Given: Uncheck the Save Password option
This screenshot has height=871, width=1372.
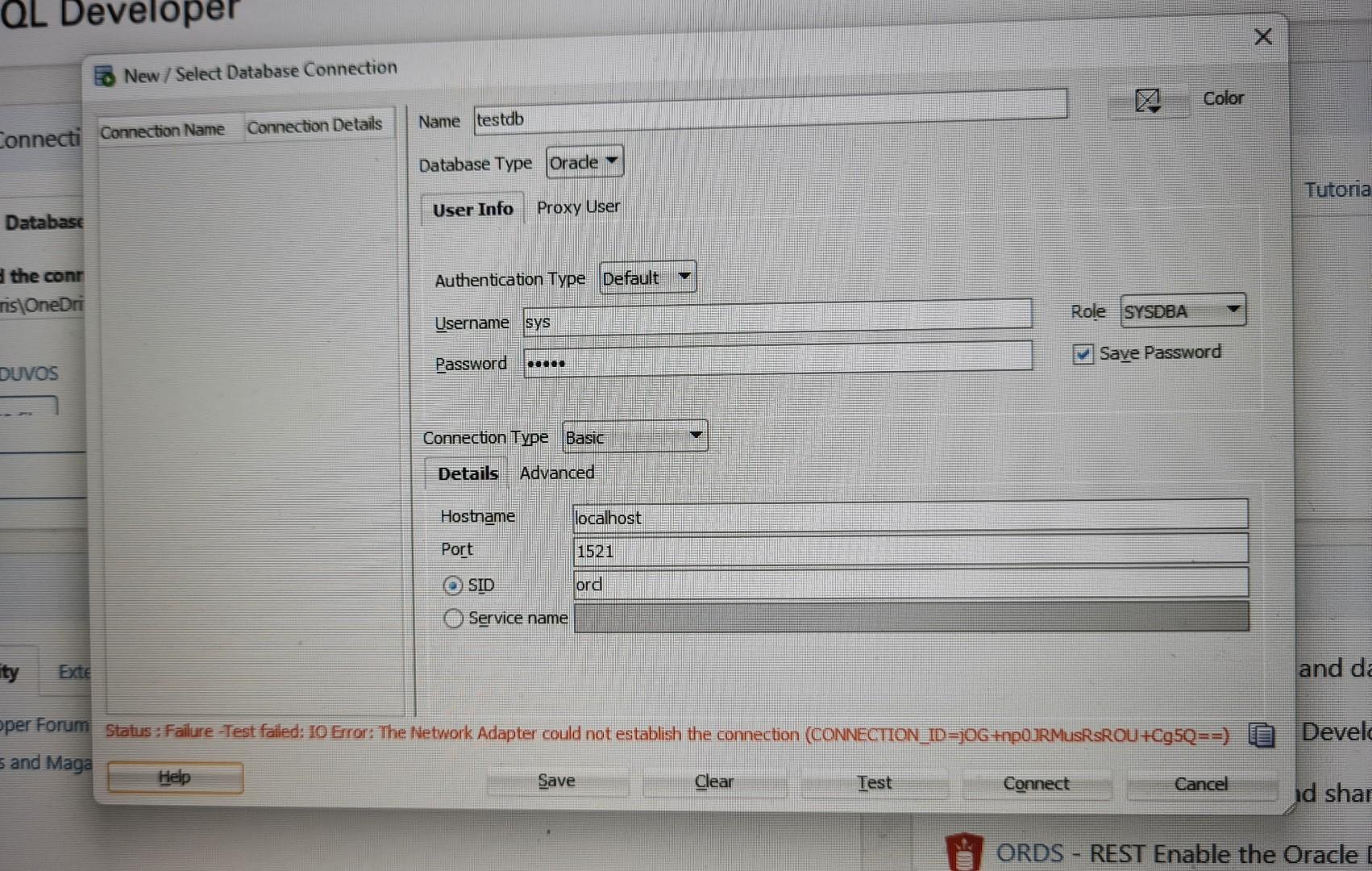Looking at the screenshot, I should pyautogui.click(x=1083, y=354).
